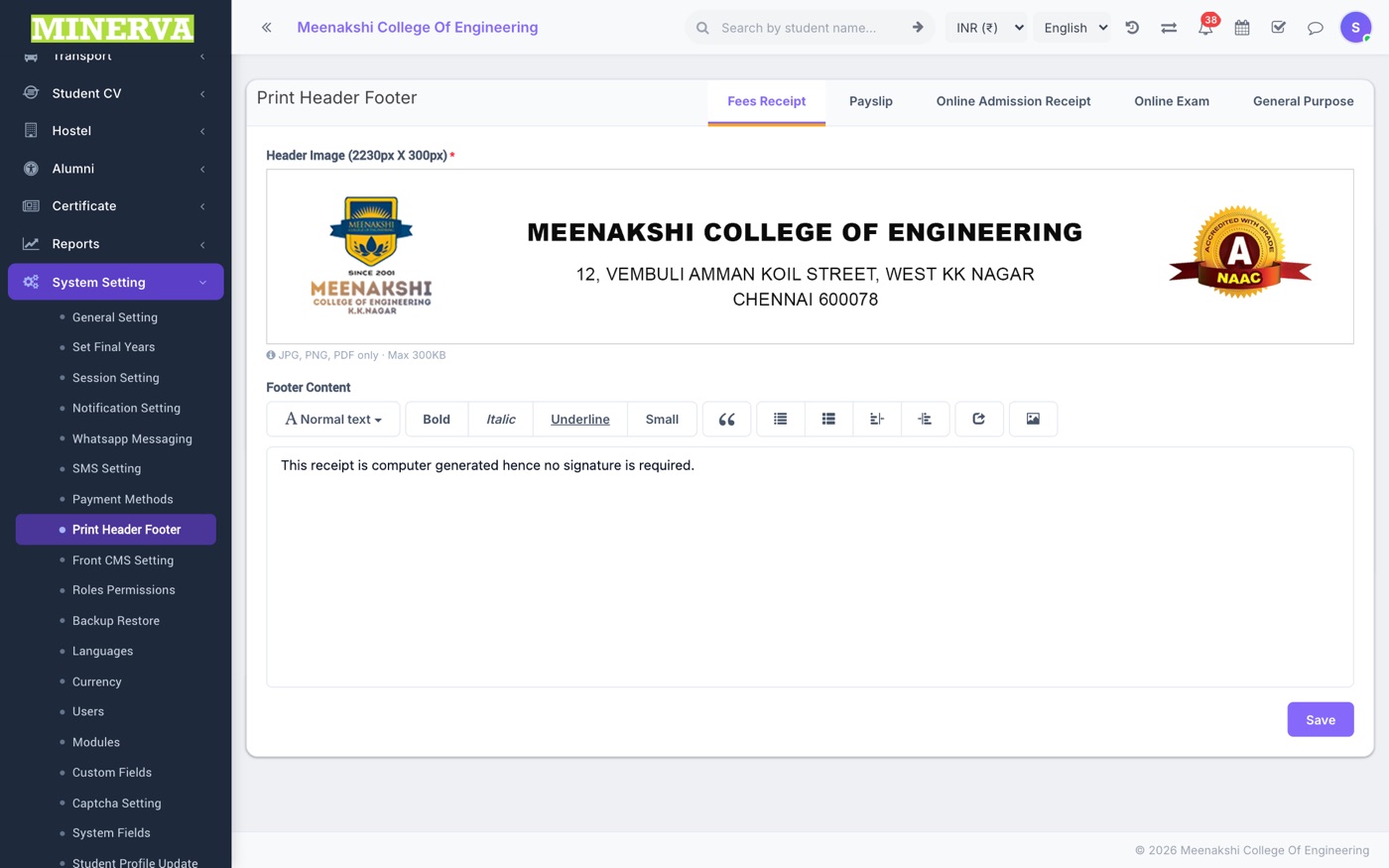Click the search by student name field

point(806,28)
